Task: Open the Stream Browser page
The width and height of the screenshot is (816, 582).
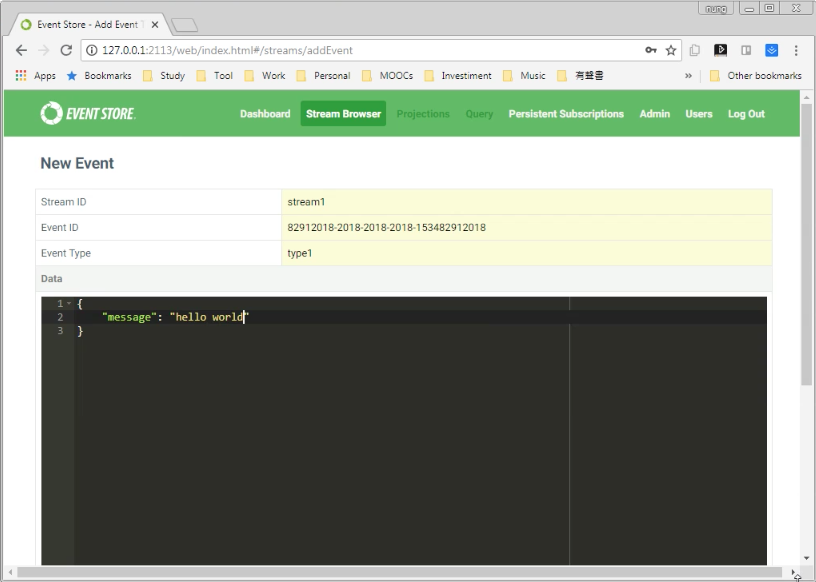Action: tap(343, 113)
